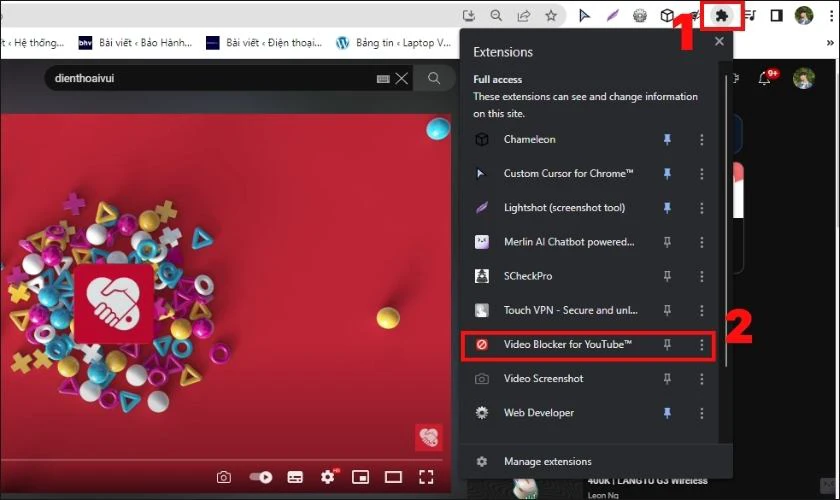Select Custom Cursor for Chrome entry
The width and height of the screenshot is (840, 500).
point(568,174)
